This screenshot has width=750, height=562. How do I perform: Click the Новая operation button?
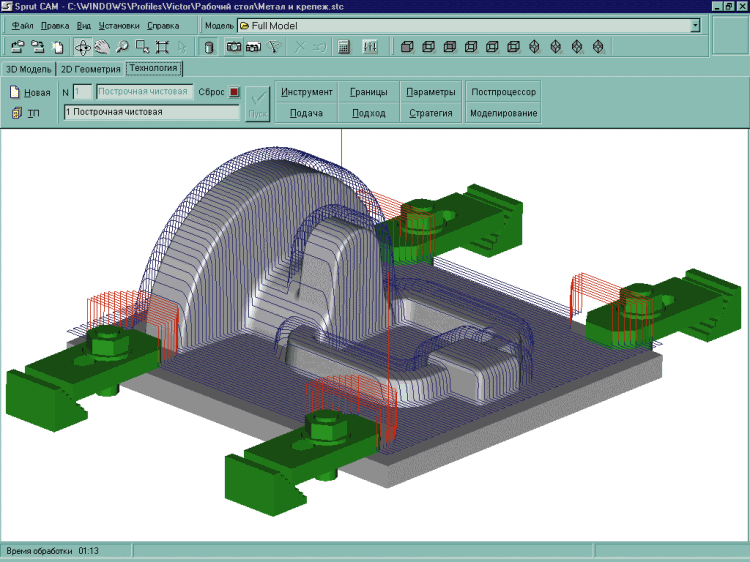tap(31, 92)
